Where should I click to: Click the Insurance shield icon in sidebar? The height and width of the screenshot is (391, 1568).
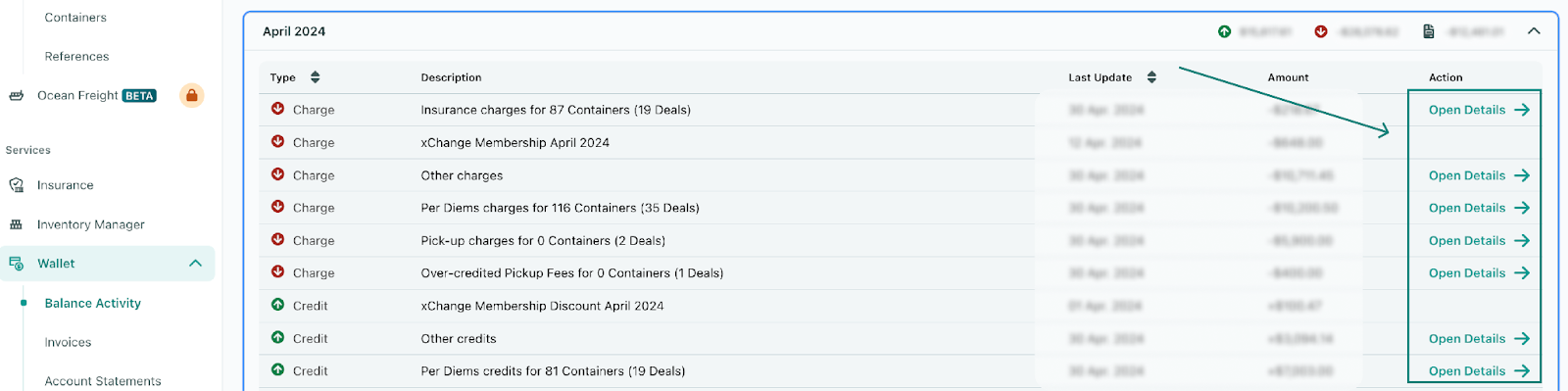click(16, 185)
